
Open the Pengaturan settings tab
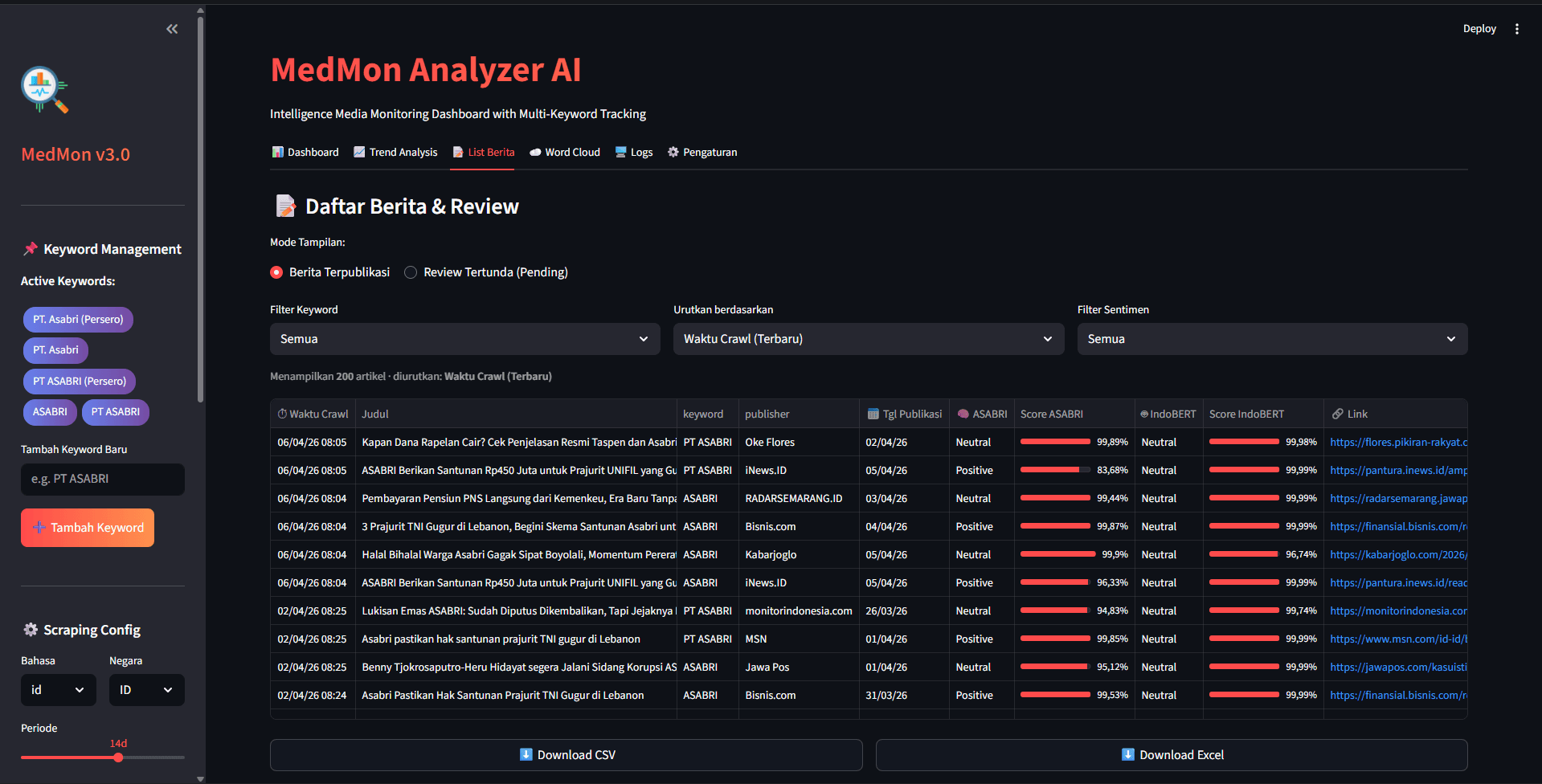point(702,152)
